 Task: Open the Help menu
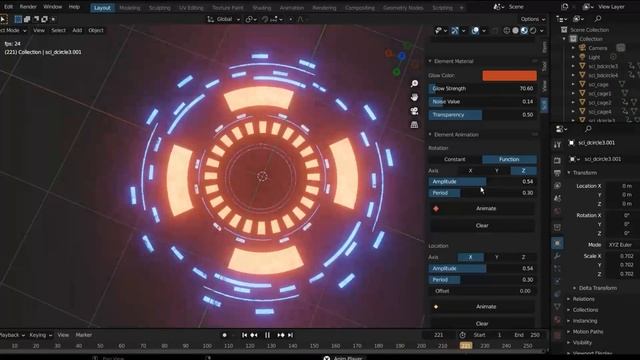click(74, 7)
